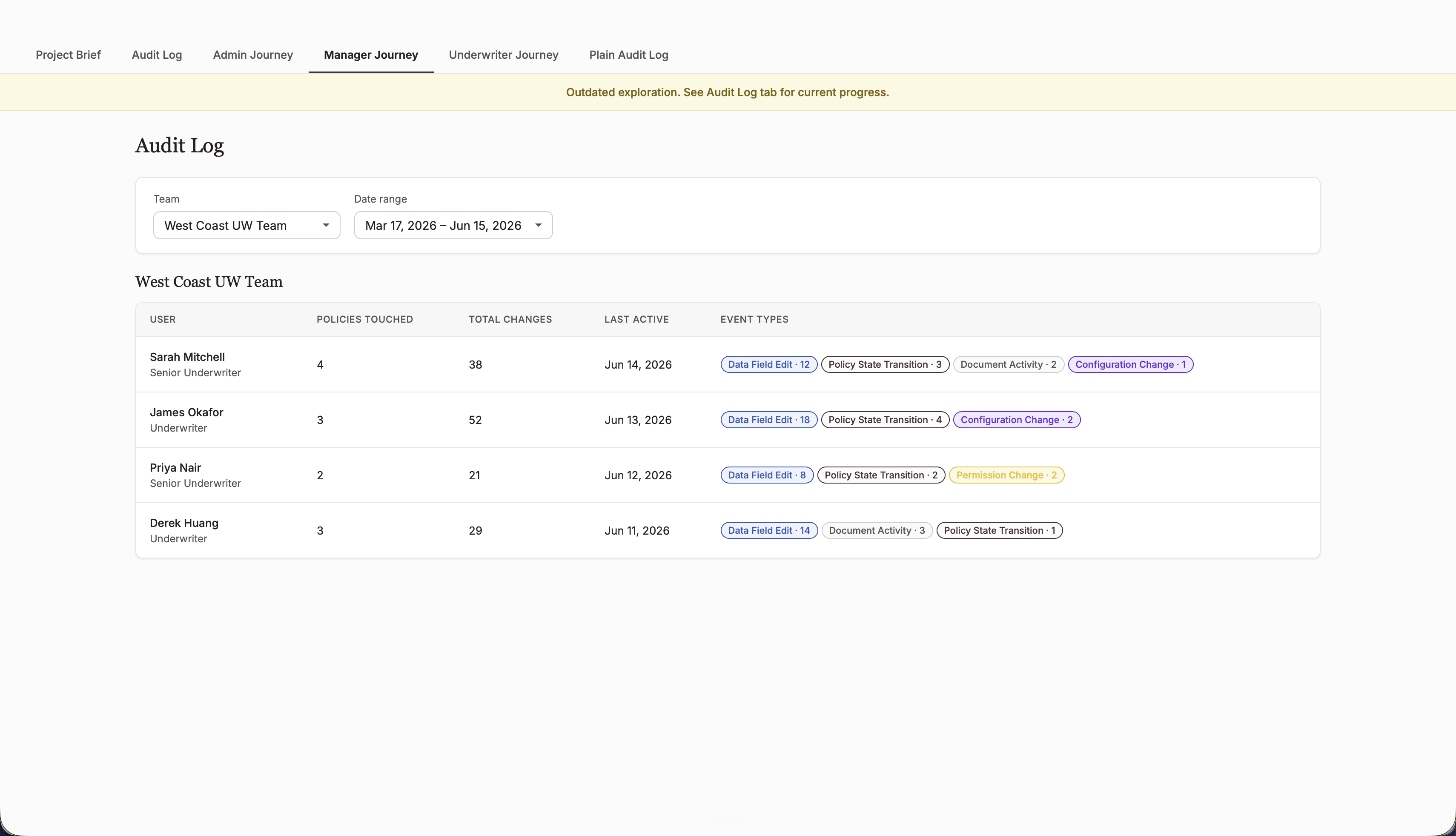This screenshot has width=1456, height=836.
Task: Click Derek Huang's Underwriter role text
Action: (178, 538)
